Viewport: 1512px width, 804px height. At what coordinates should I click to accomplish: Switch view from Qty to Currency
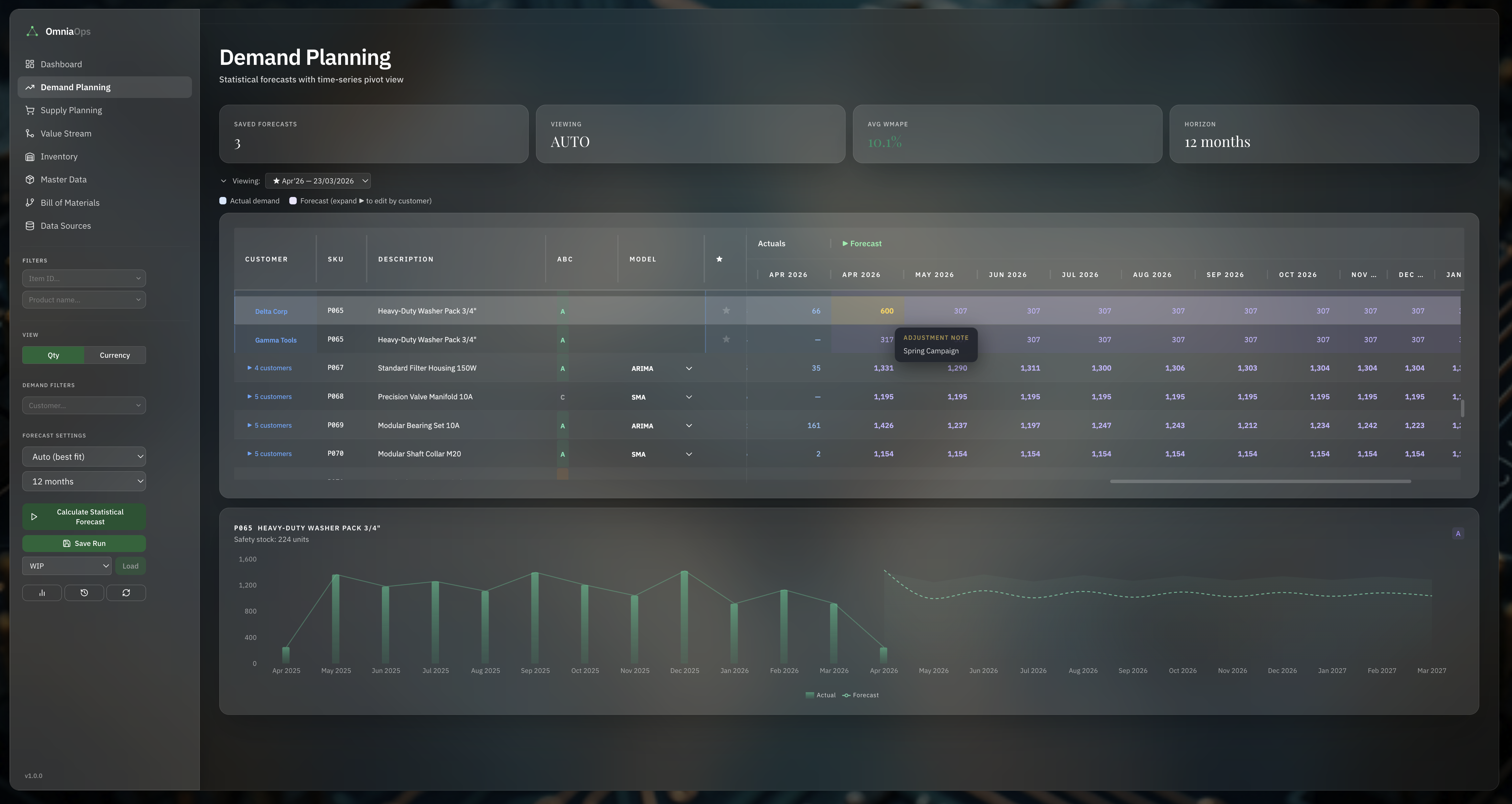[115, 354]
